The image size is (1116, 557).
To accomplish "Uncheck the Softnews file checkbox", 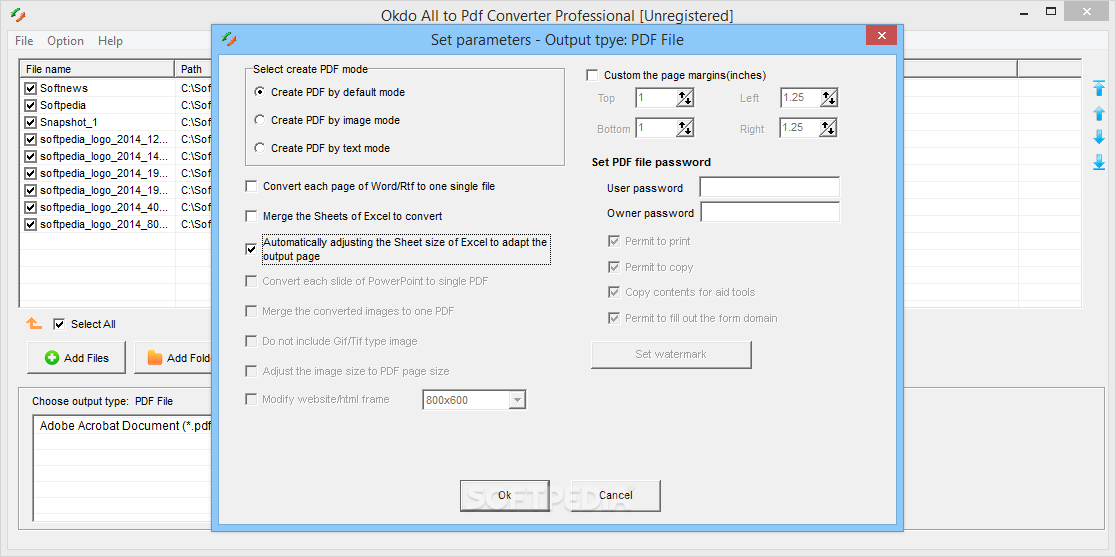I will 31,88.
